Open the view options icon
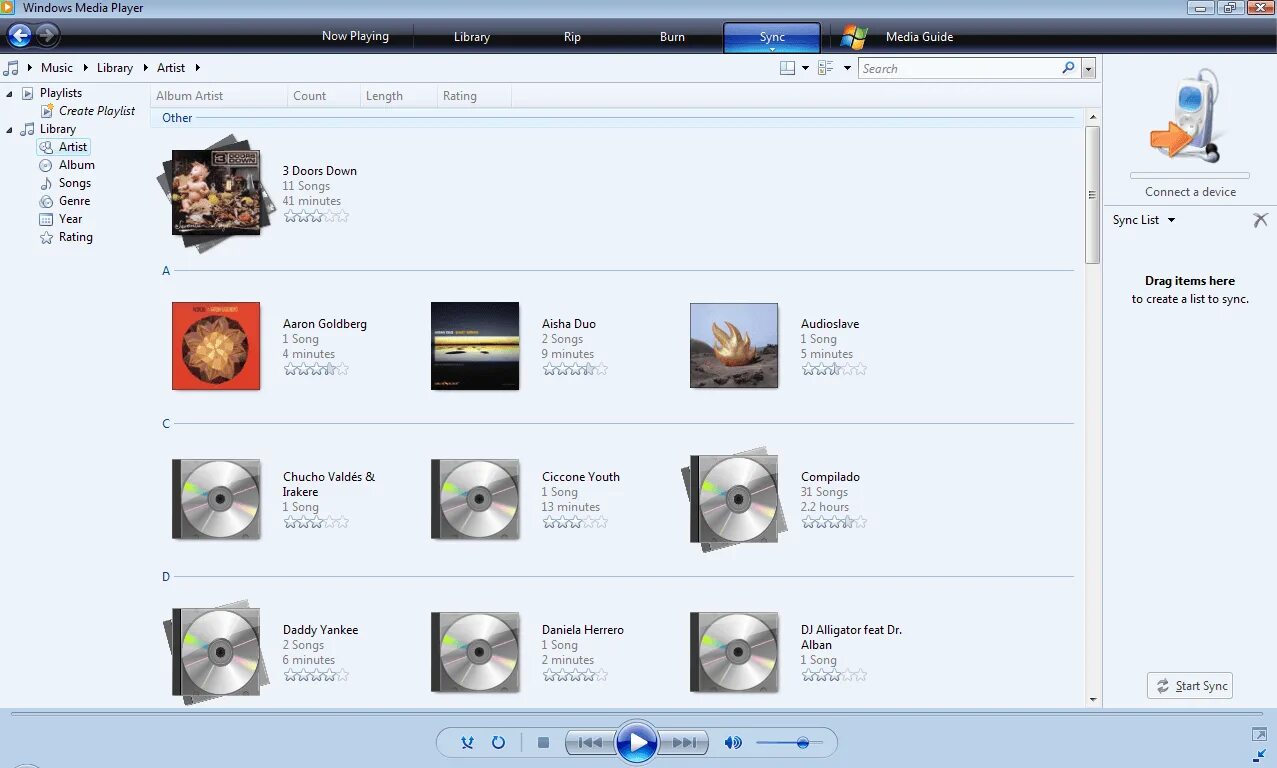This screenshot has width=1277, height=768. click(x=826, y=68)
